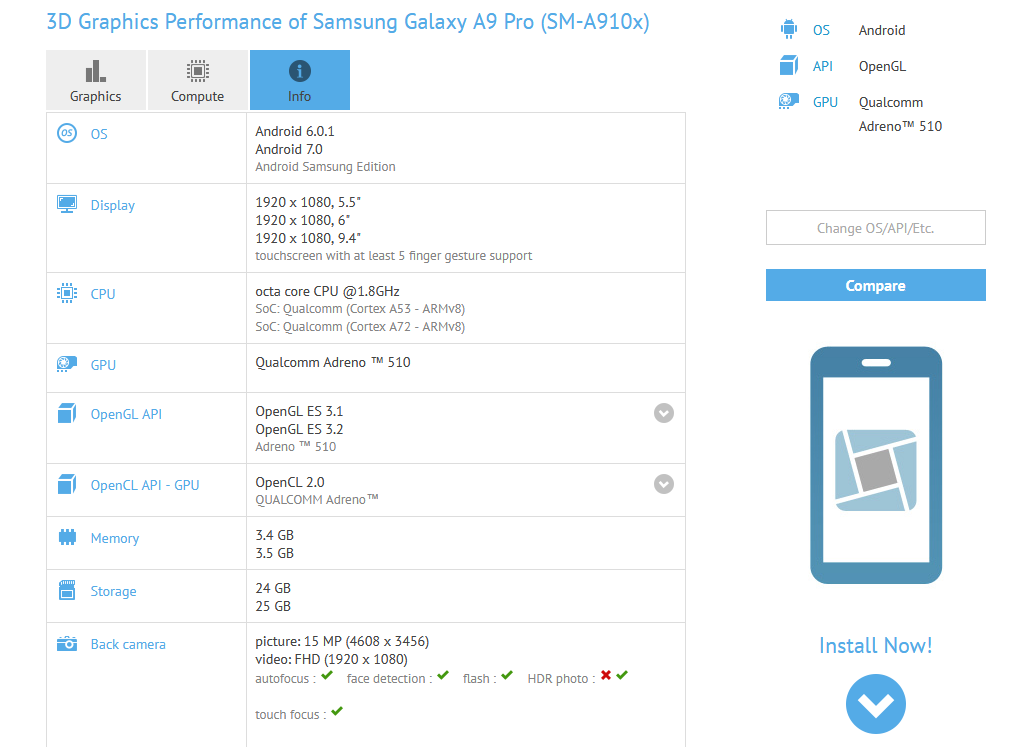Click the GPU card icon in table
The image size is (1022, 747).
67,364
